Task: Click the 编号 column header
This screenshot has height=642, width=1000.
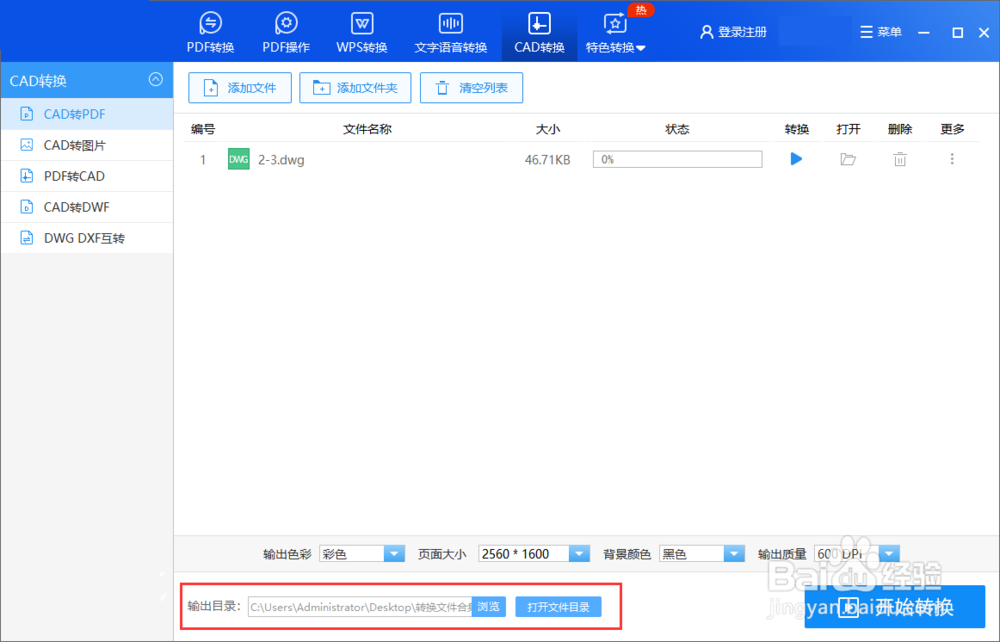Action: 203,129
